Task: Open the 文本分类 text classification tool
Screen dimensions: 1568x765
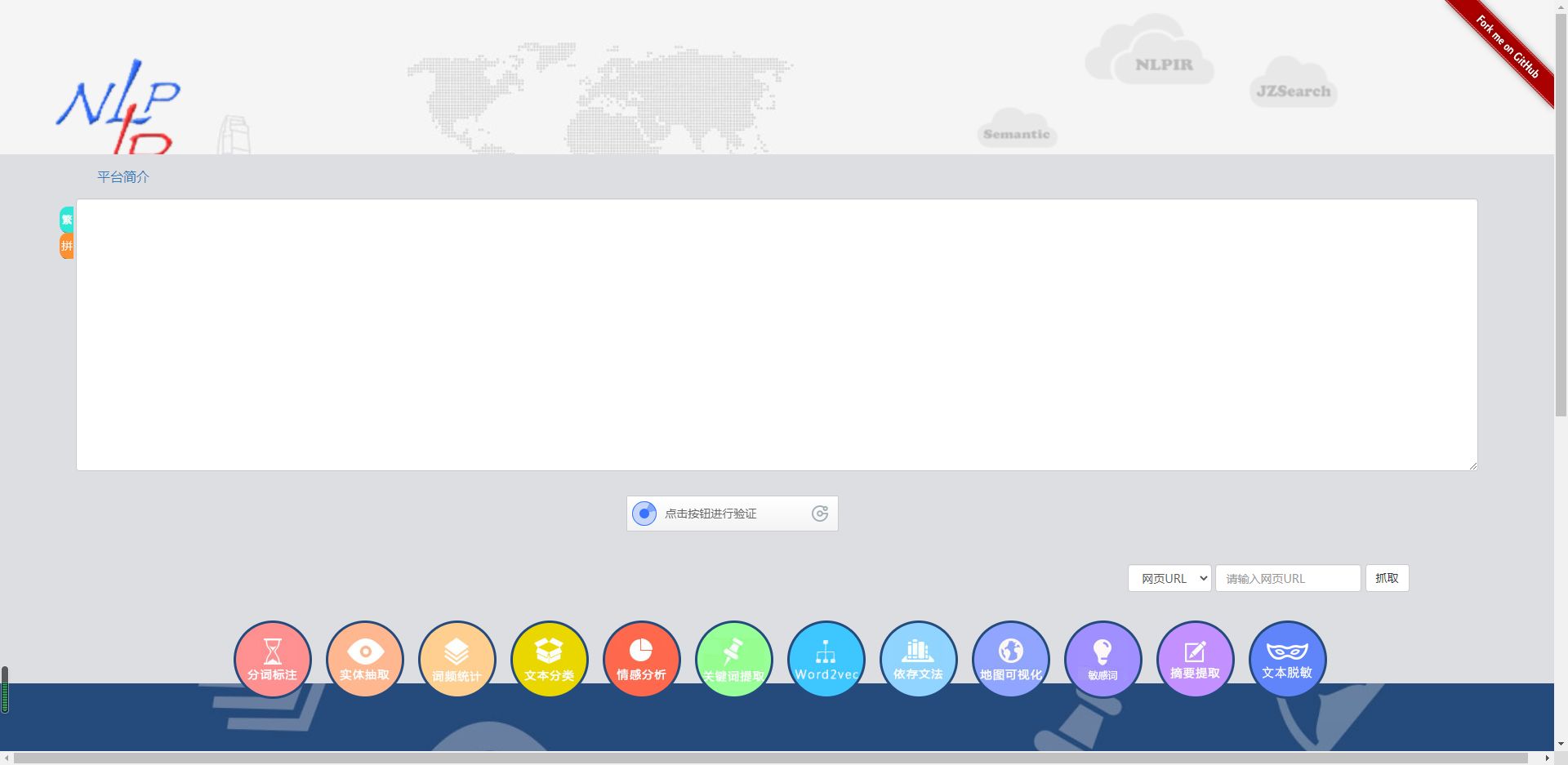Action: [x=550, y=659]
